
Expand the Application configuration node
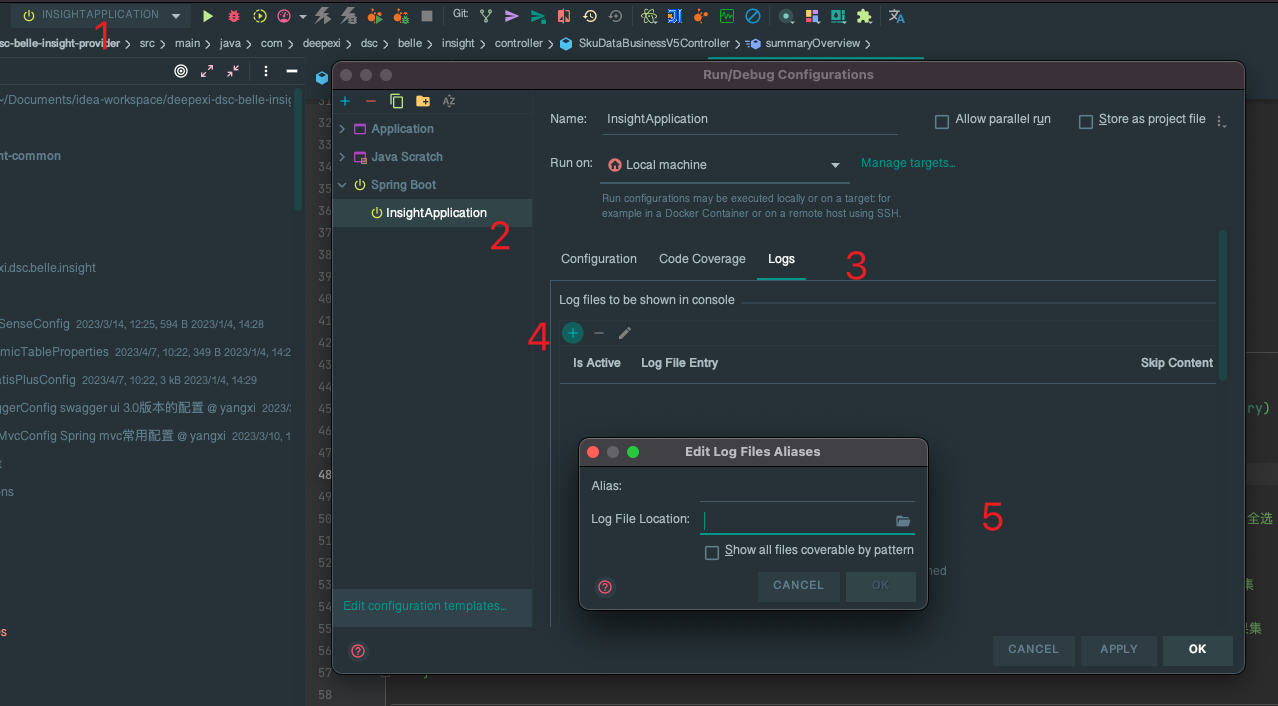coord(343,129)
